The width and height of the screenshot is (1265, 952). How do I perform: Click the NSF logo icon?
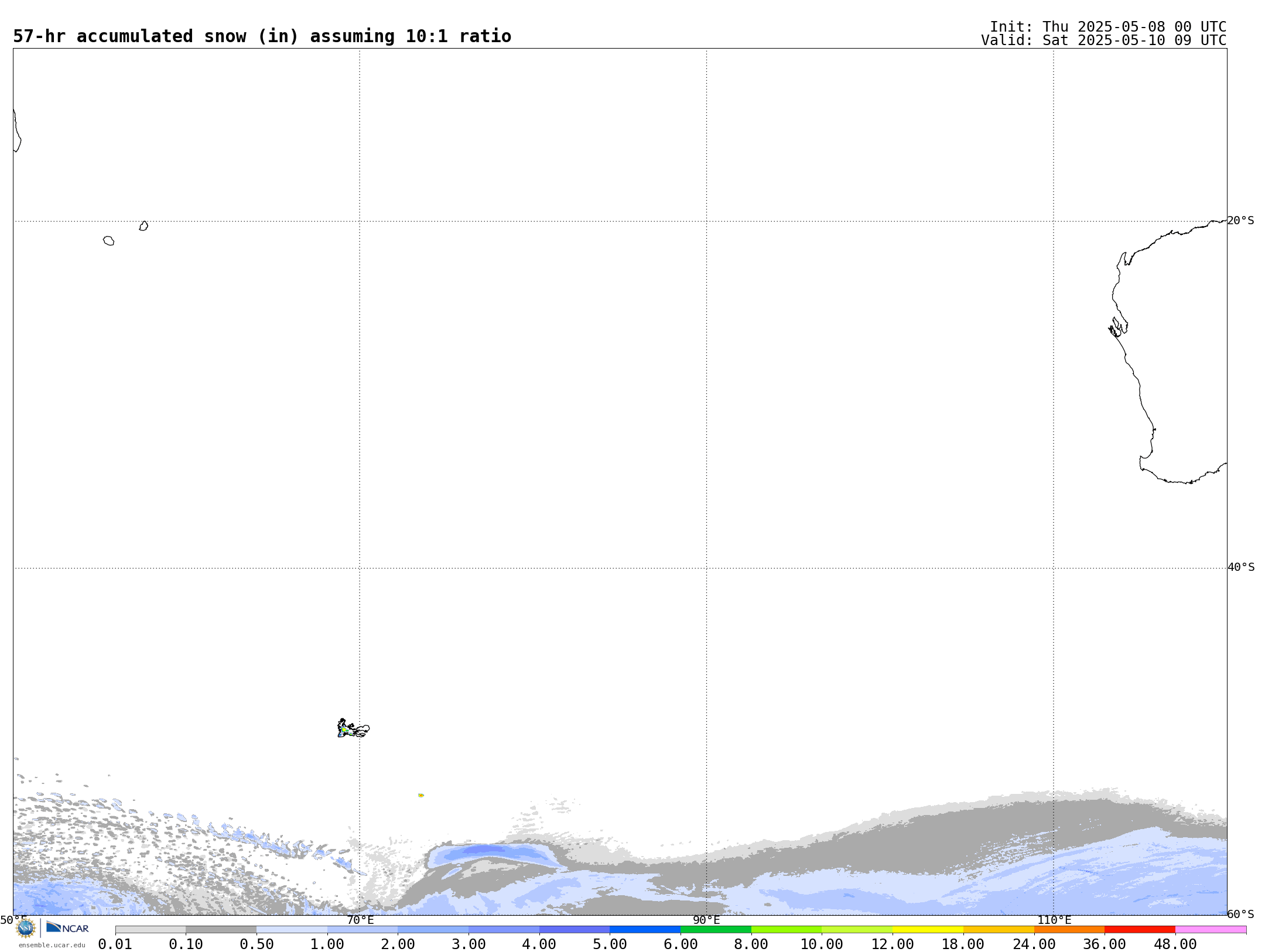pos(26,928)
